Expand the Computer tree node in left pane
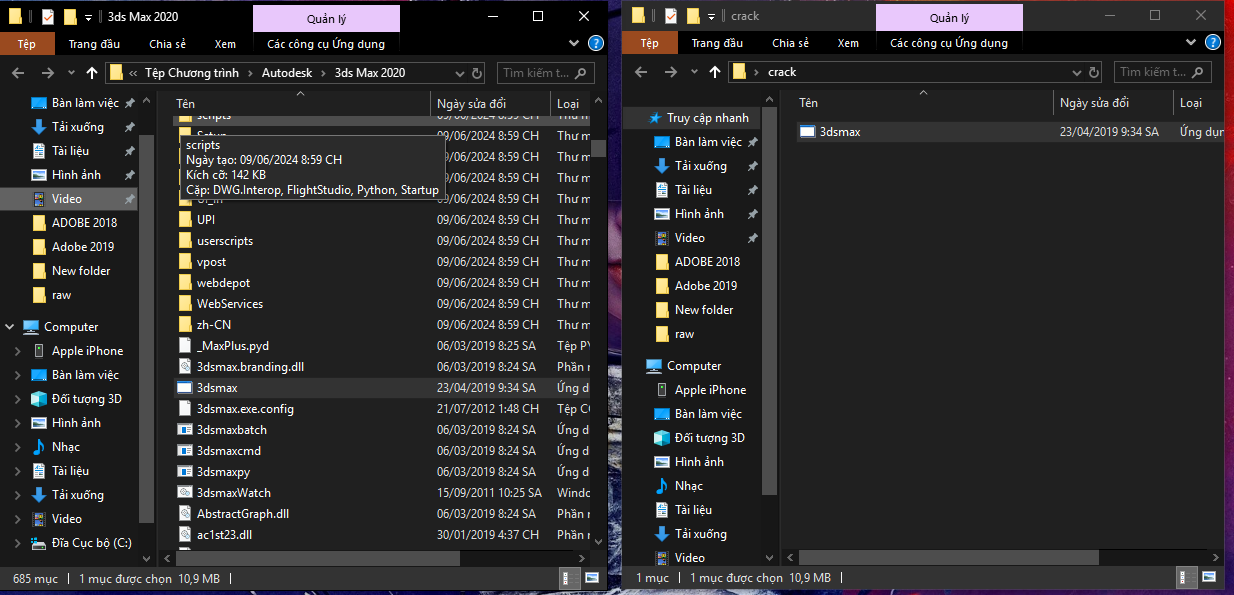The image size is (1234, 595). click(10, 326)
